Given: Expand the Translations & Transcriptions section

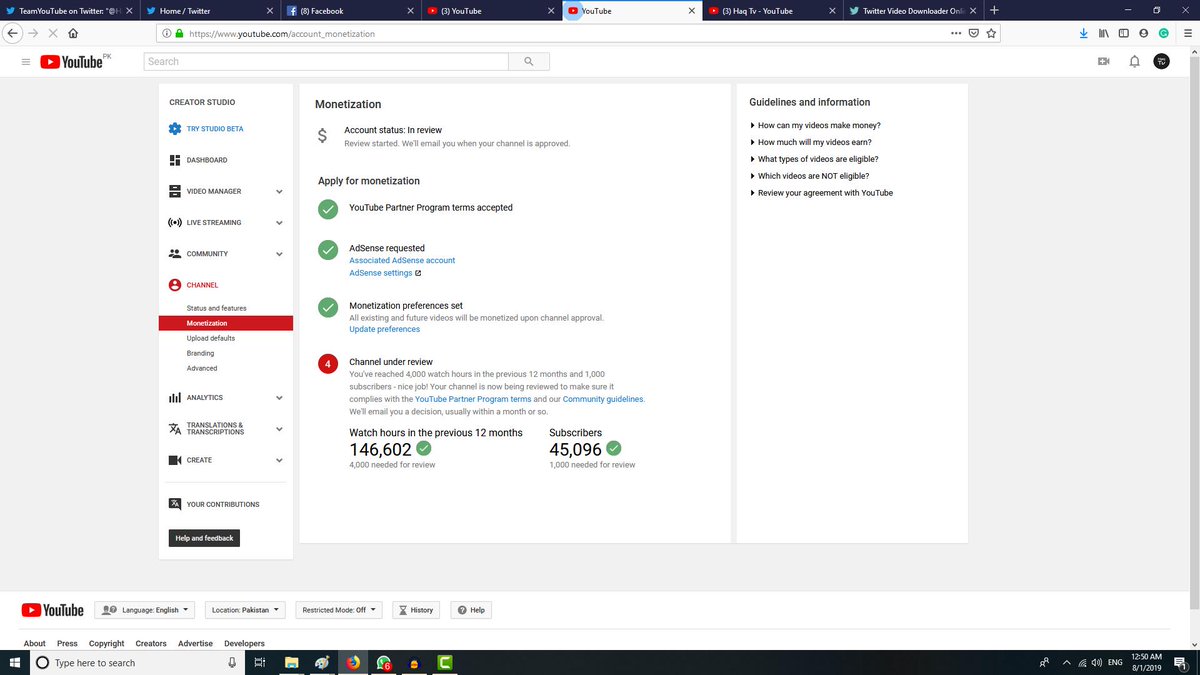Looking at the screenshot, I should [x=279, y=429].
